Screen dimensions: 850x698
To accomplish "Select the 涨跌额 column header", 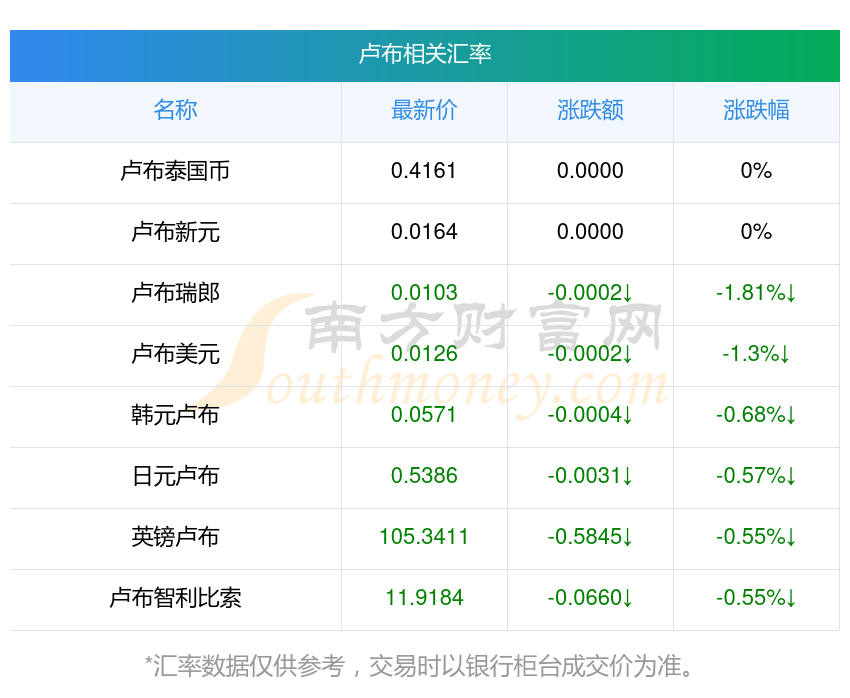I will coord(590,110).
